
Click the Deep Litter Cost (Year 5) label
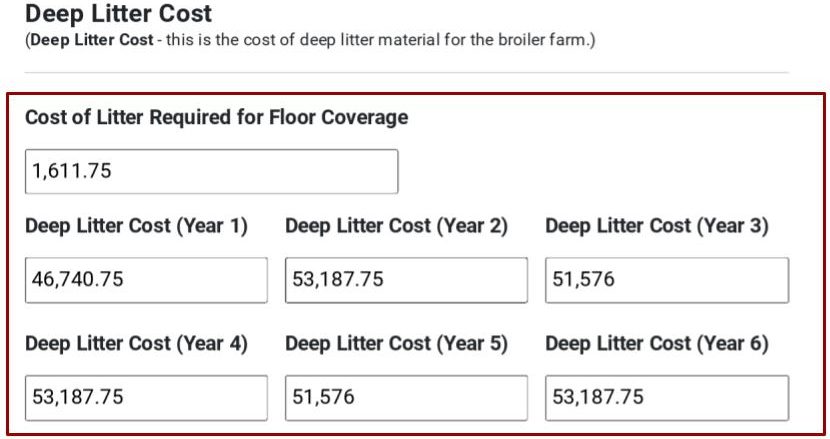(396, 344)
